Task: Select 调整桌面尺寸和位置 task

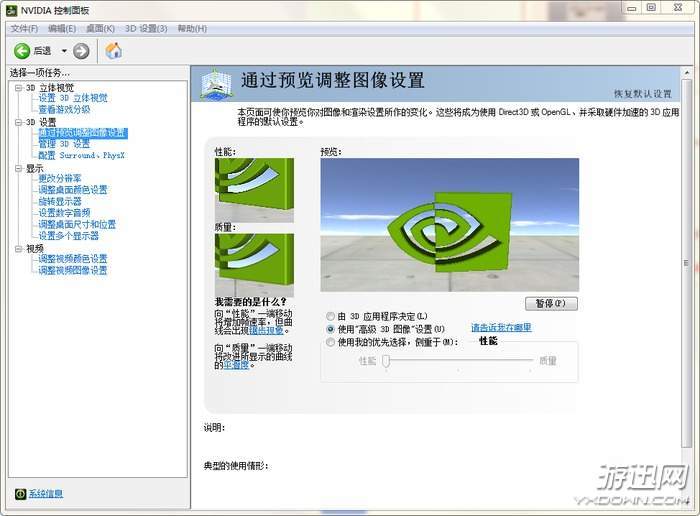Action: pyautogui.click(x=77, y=225)
